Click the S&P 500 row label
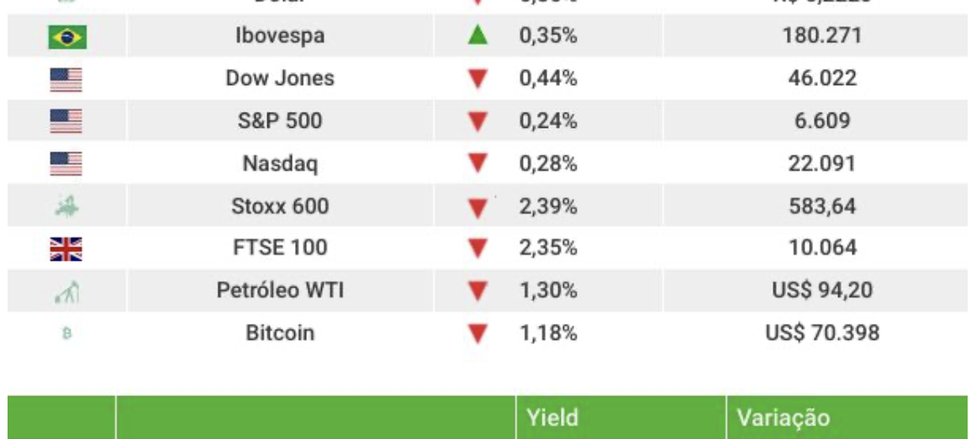971x439 pixels. [x=280, y=121]
